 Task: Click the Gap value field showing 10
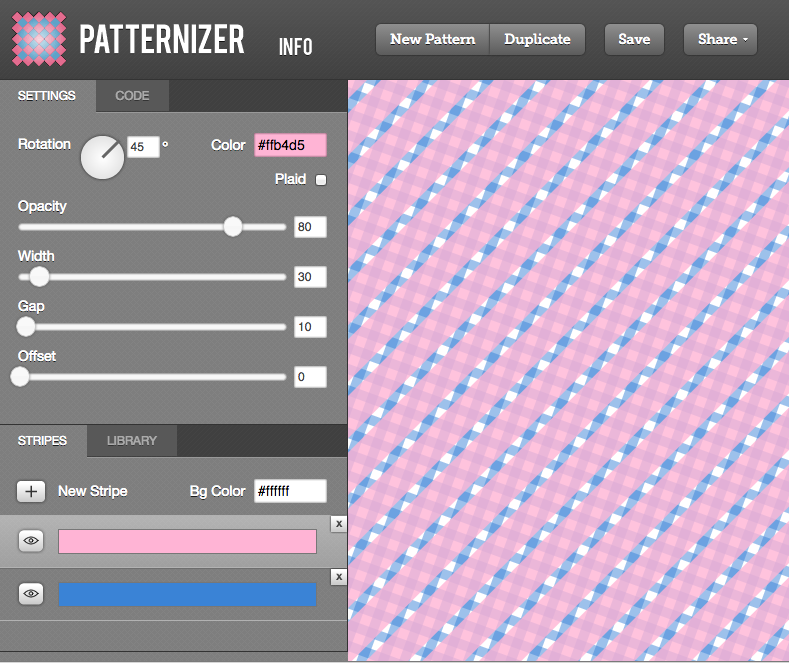(310, 327)
